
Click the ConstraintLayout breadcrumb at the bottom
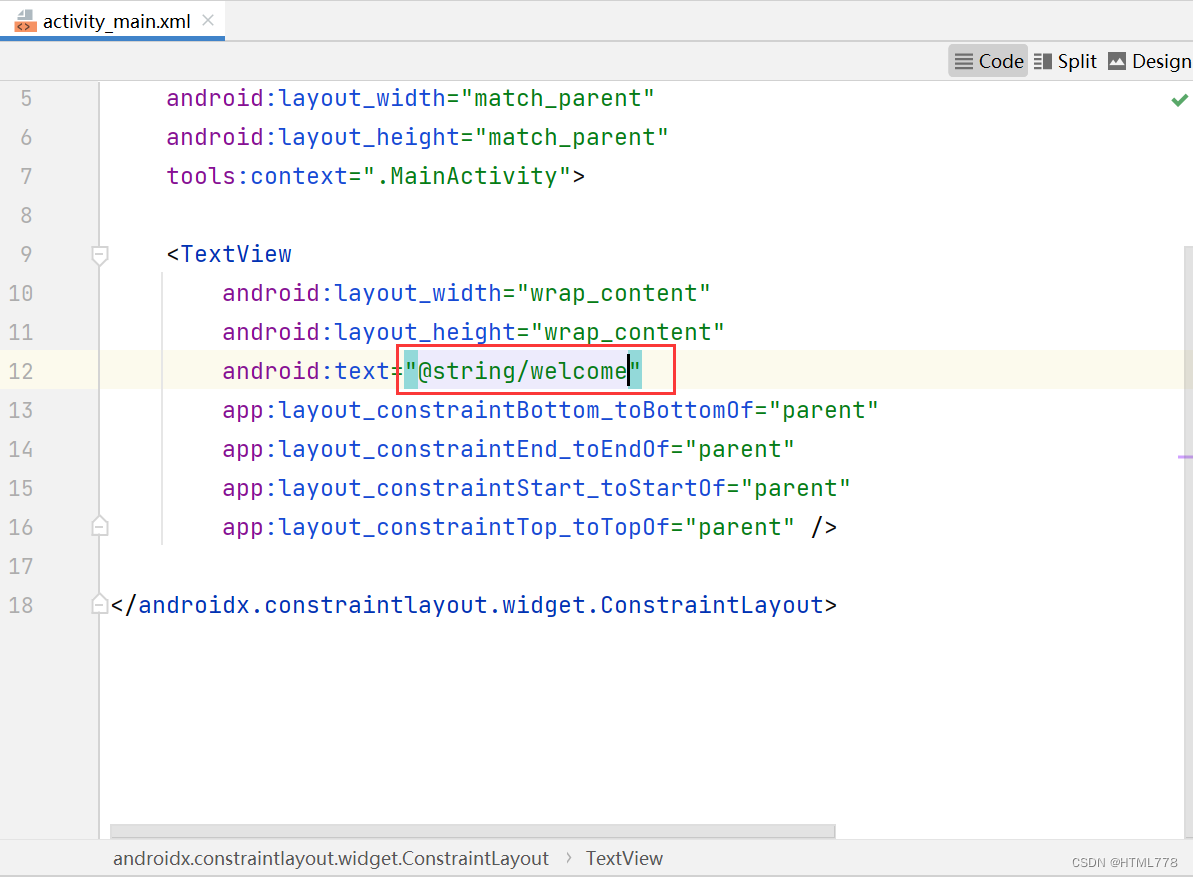tap(331, 858)
